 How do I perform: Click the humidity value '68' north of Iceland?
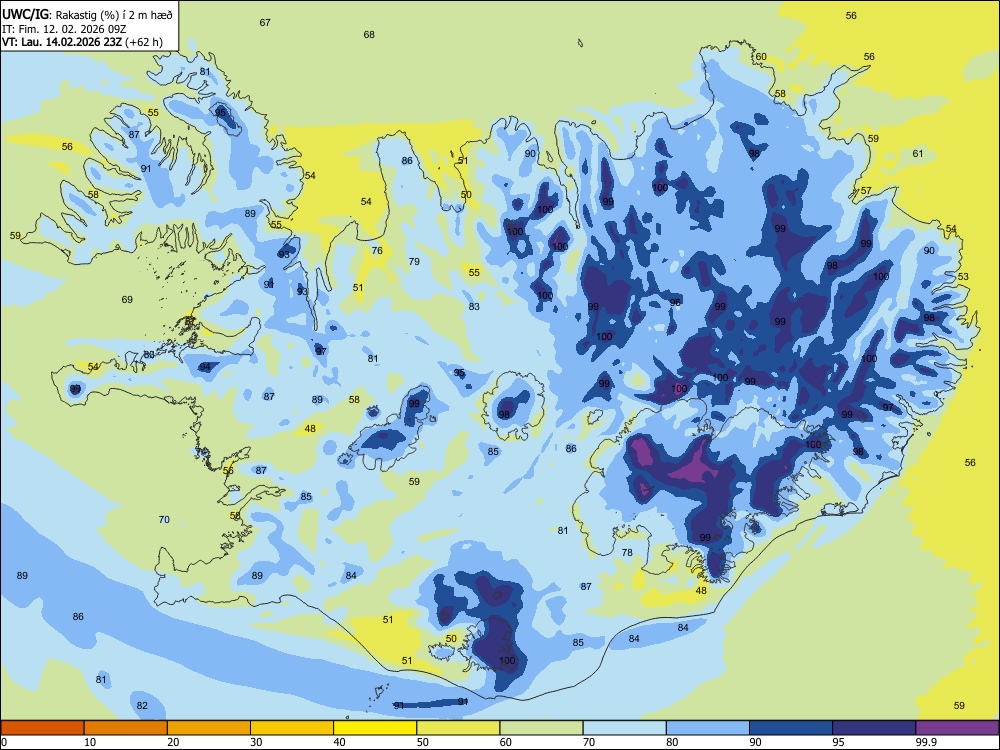point(369,34)
